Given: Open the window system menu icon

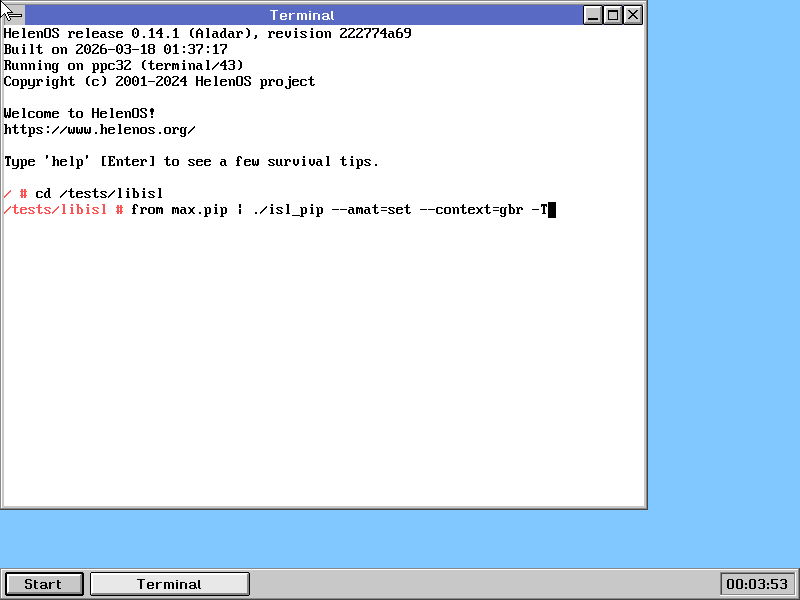Looking at the screenshot, I should 13,15.
